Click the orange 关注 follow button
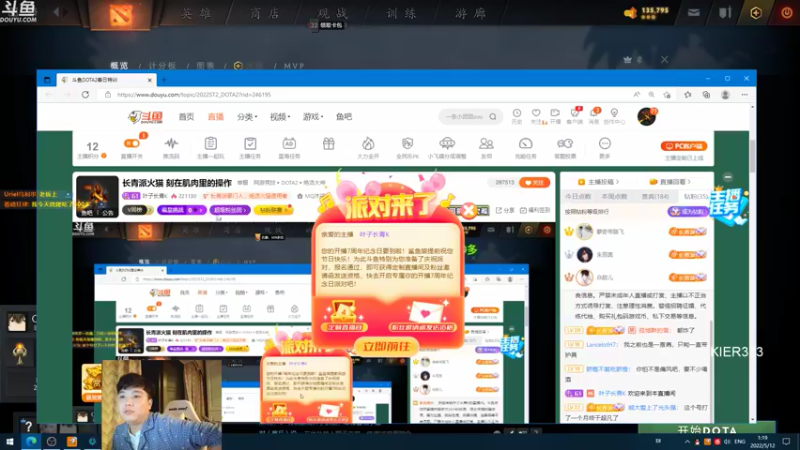Screen dimensions: 800x450 pyautogui.click(x=535, y=182)
